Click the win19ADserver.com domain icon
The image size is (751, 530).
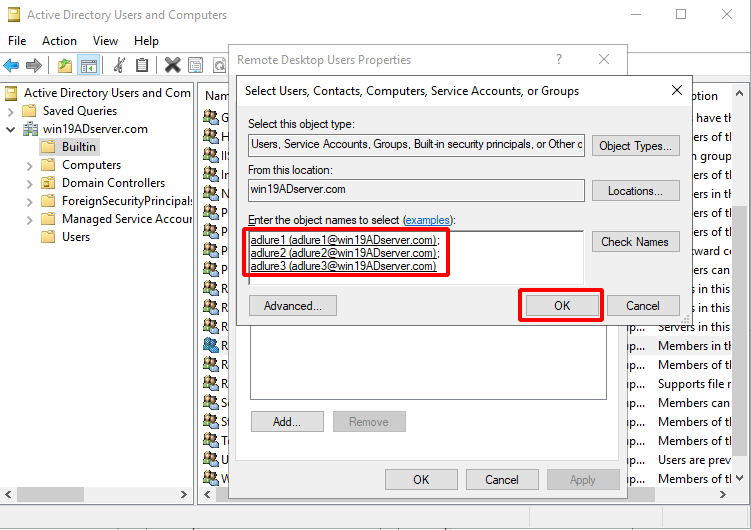pos(31,129)
